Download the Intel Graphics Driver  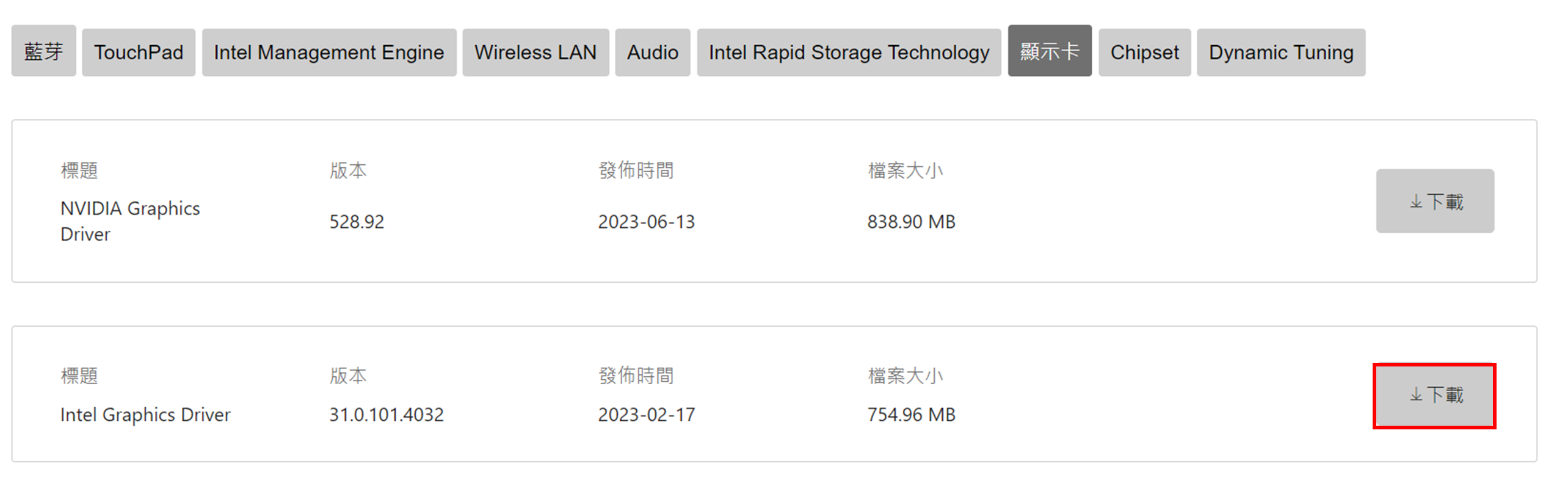[1434, 395]
